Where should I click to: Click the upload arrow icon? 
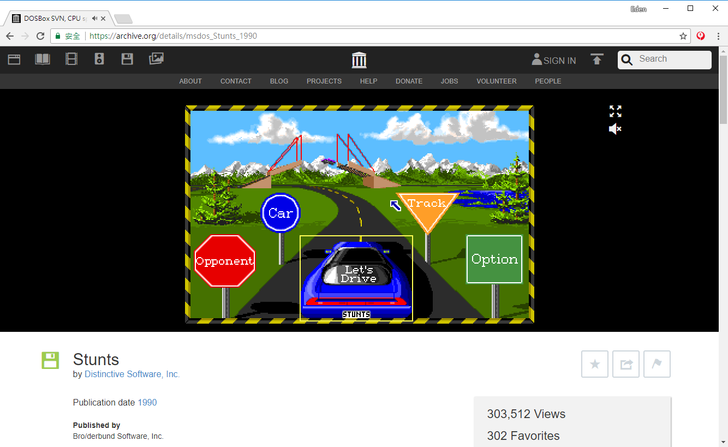tap(597, 59)
